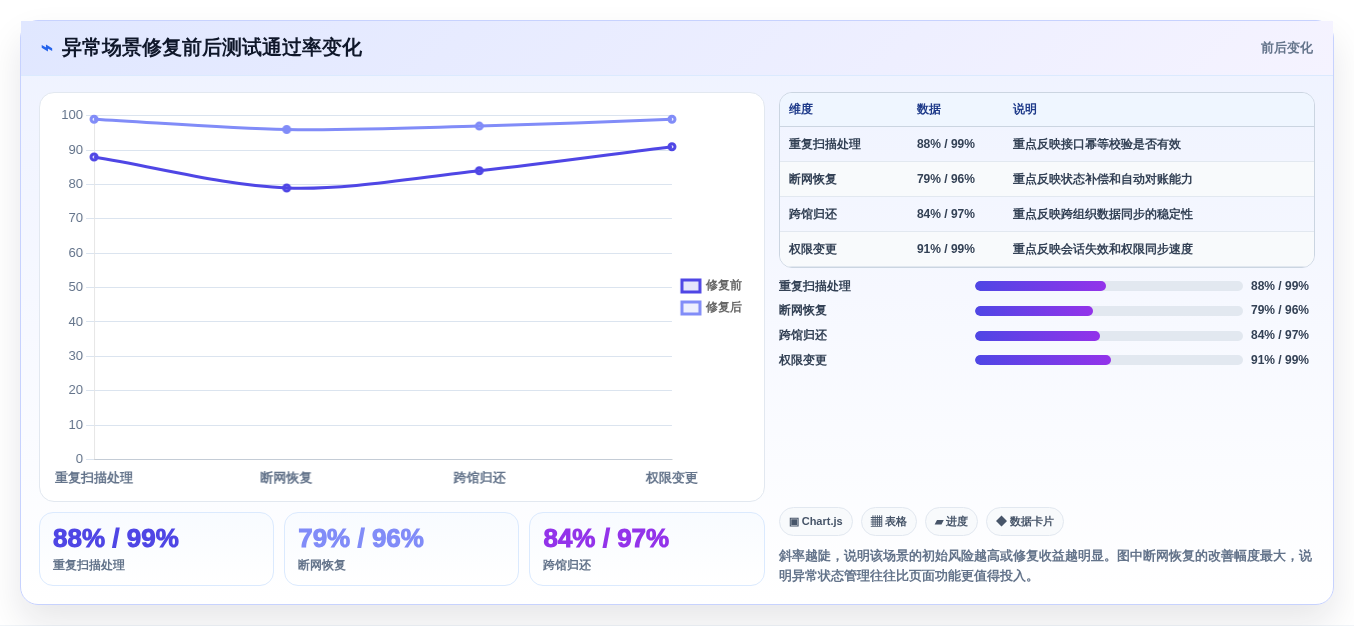Click x-axis label 断网恢复
This screenshot has width=1354, height=626.
(286, 478)
